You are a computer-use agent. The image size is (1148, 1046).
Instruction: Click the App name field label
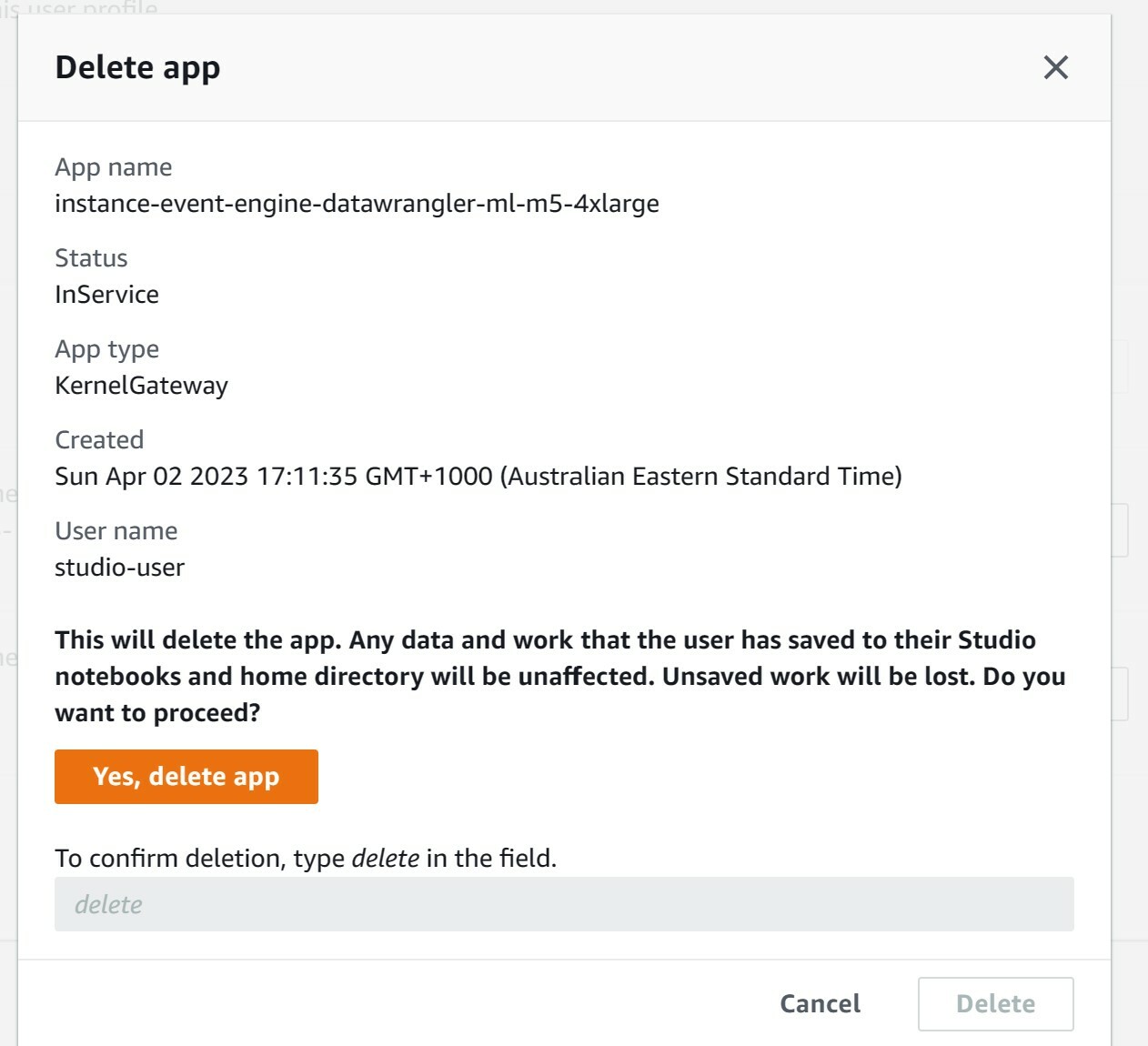pos(115,166)
